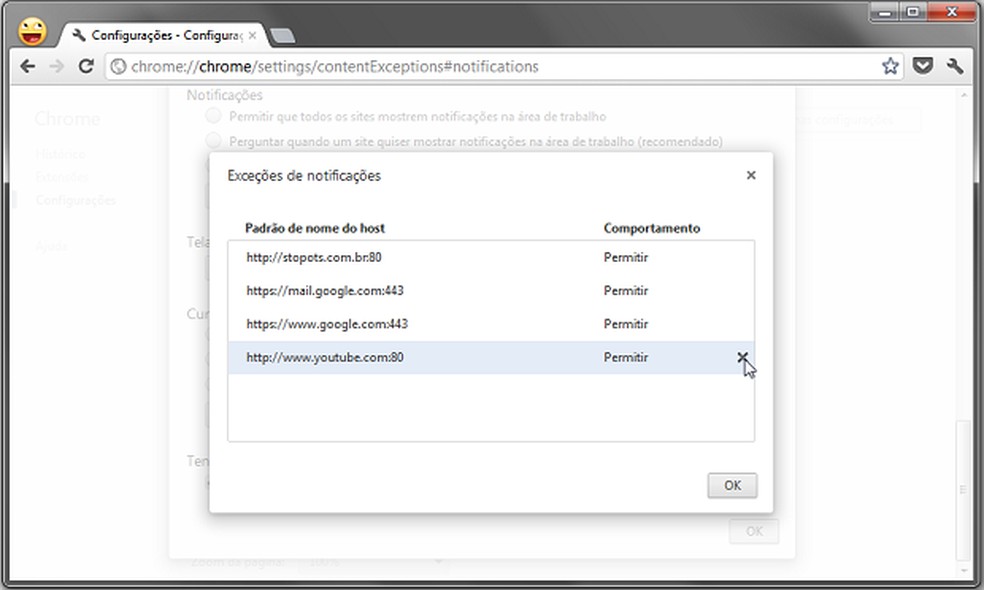Select the 'Perguntar quando um site quiser' option
The height and width of the screenshot is (590, 984).
point(213,142)
